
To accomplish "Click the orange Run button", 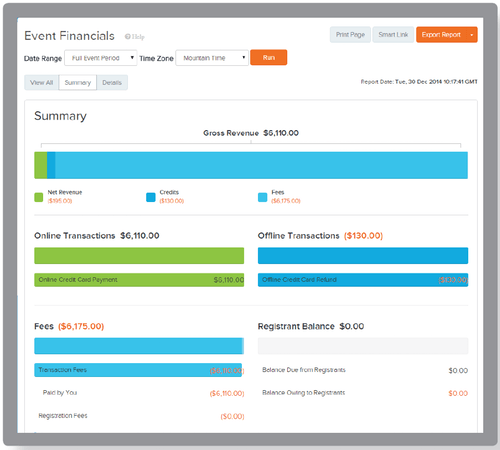I will pos(269,57).
